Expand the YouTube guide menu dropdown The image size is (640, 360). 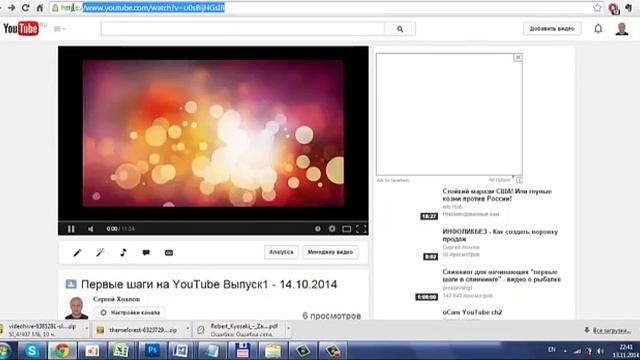pos(60,29)
